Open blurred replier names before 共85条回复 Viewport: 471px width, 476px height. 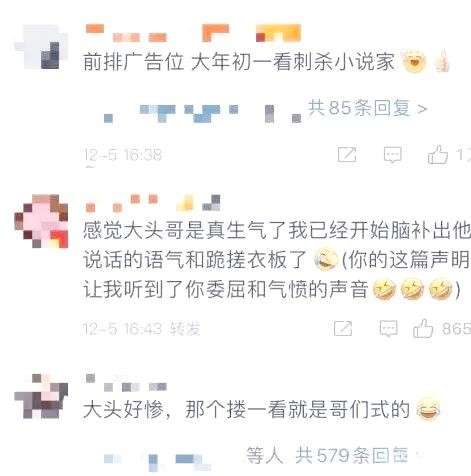tap(203, 114)
